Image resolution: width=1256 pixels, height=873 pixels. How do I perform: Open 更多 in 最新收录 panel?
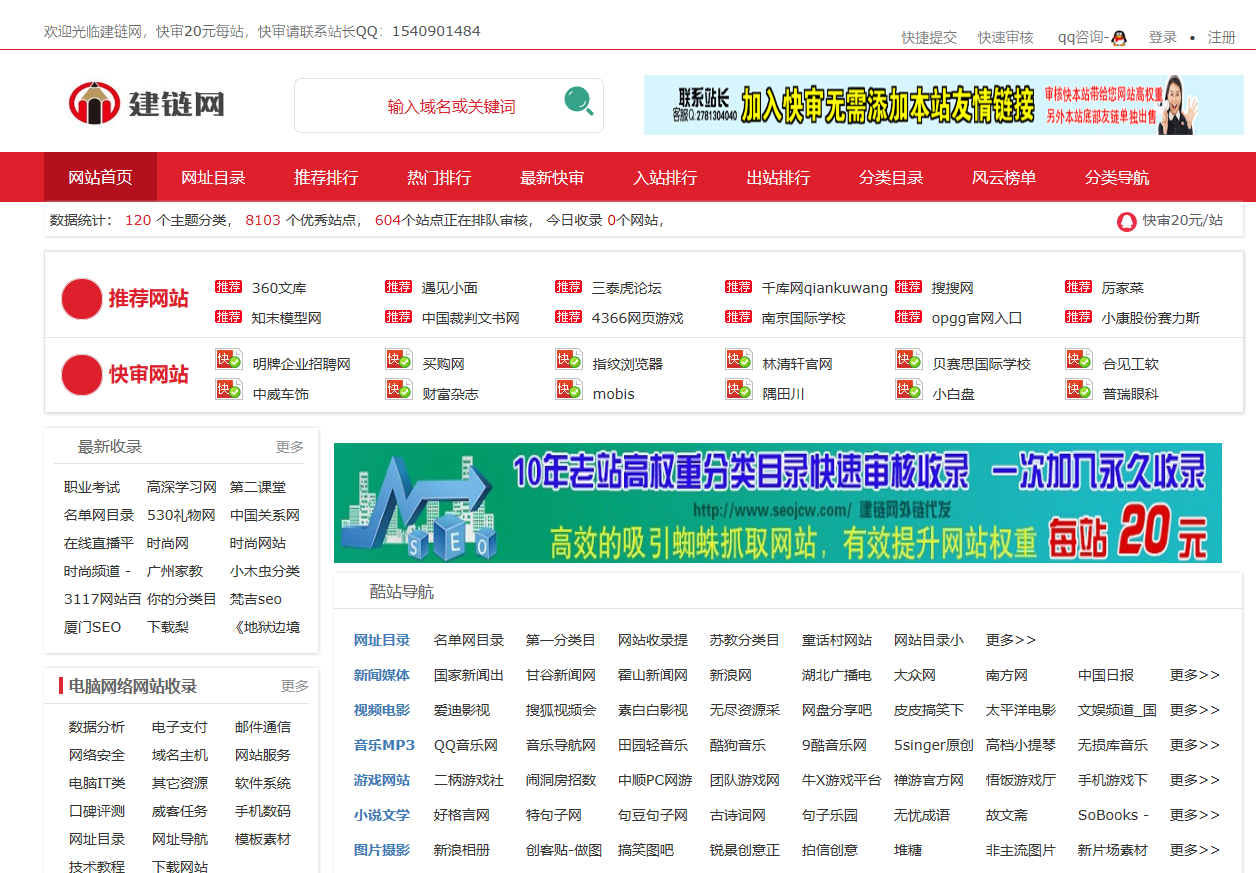290,447
